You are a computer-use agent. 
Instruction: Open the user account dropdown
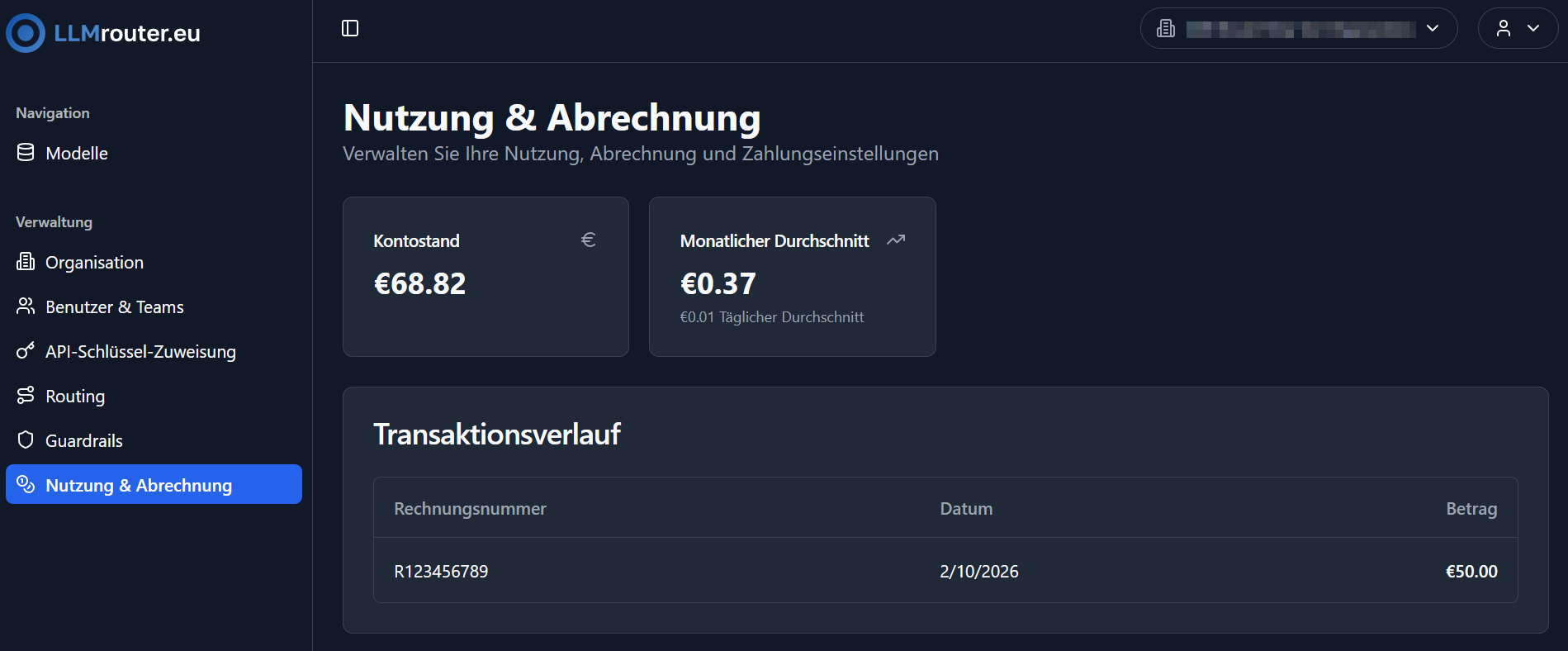pos(1518,28)
